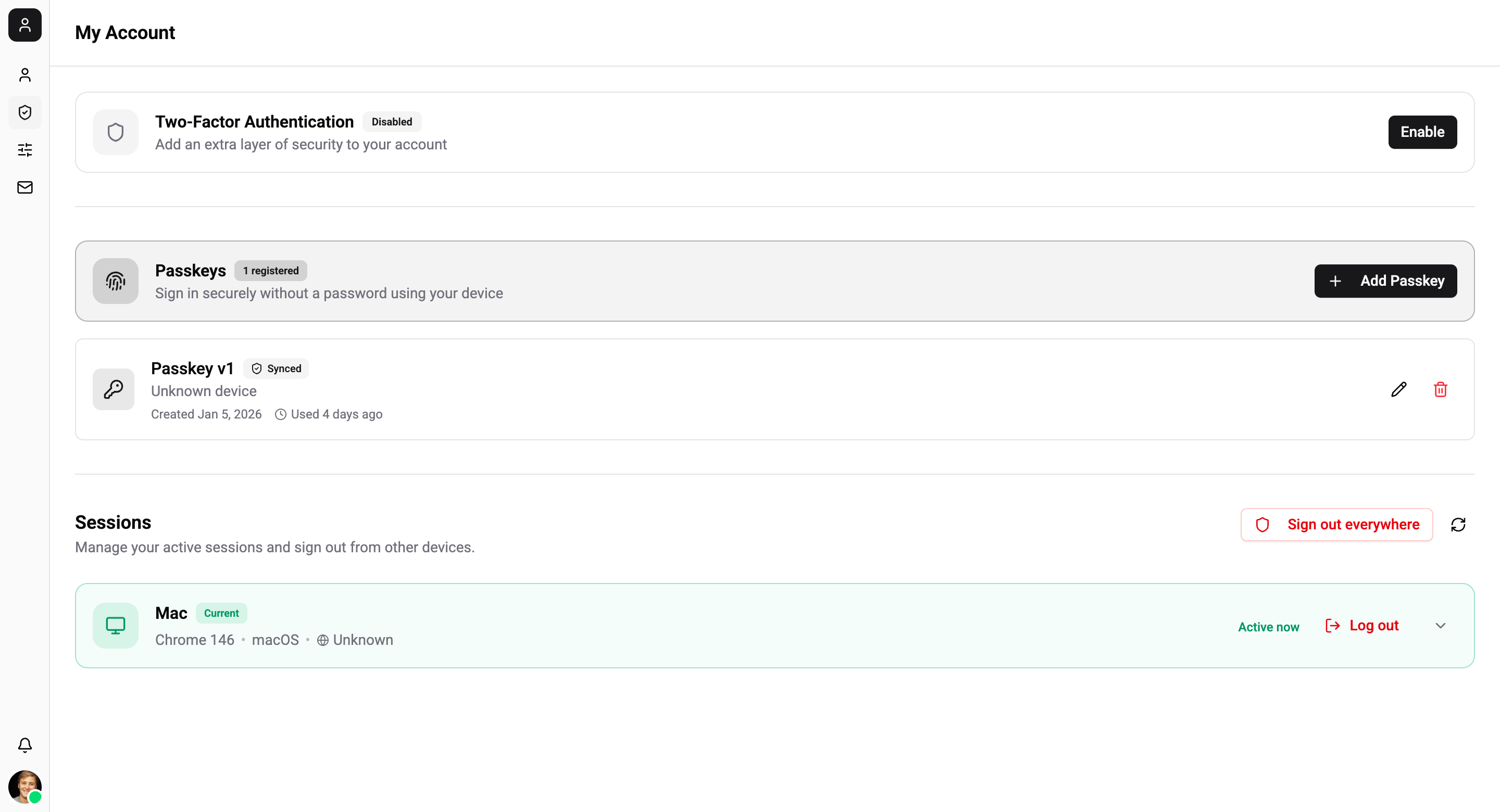Open the security settings sidebar icon
The image size is (1500, 812).
coord(24,112)
